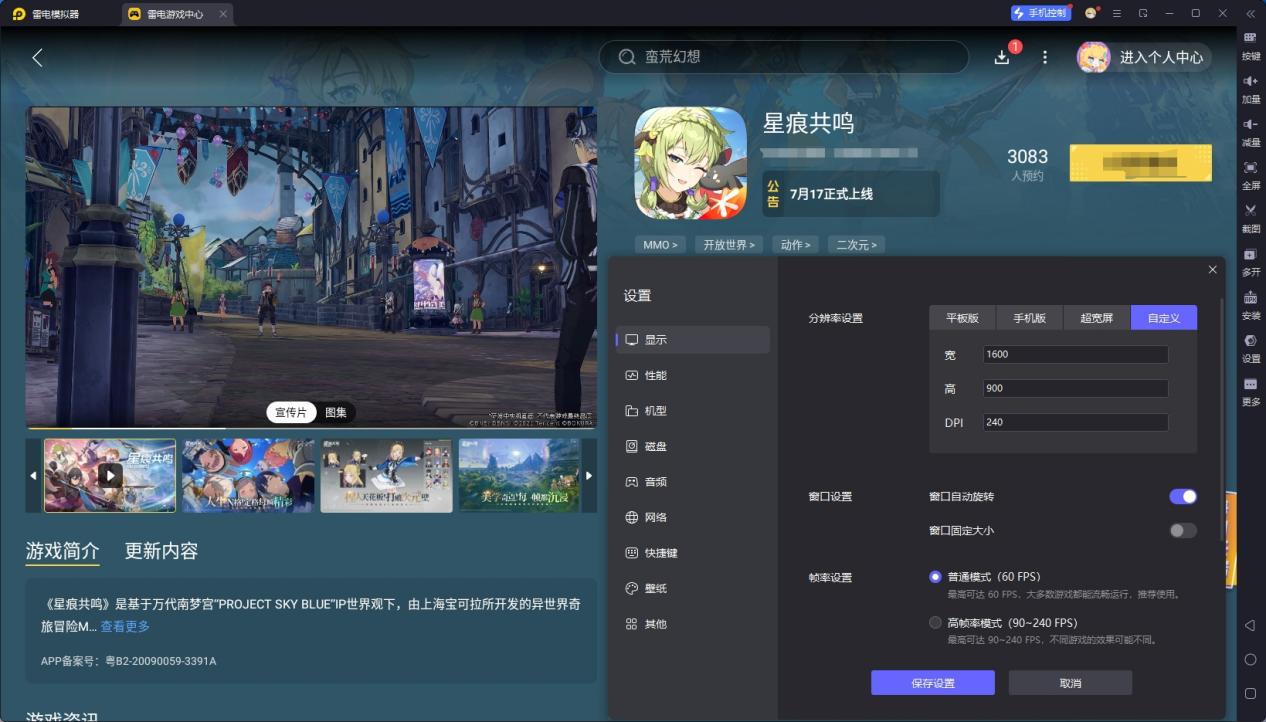Open 网络 network settings

(693, 517)
